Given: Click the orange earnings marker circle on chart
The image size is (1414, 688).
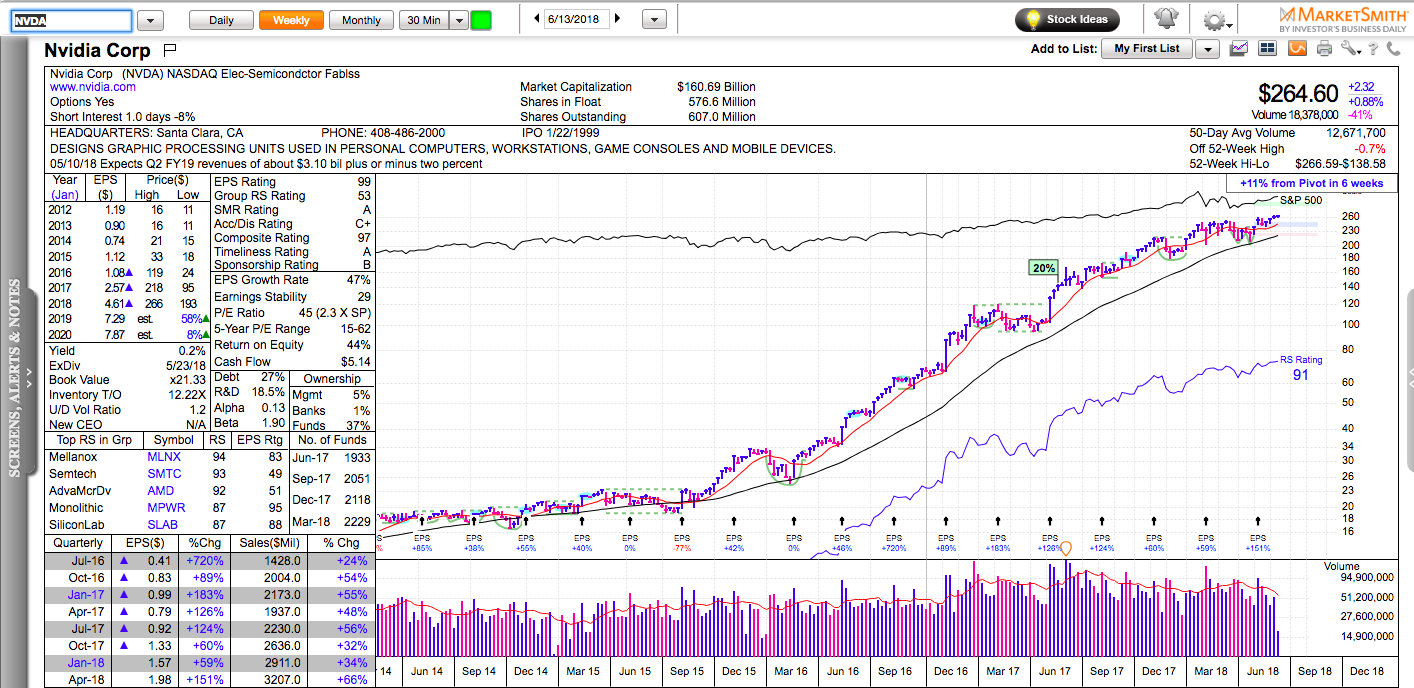Looking at the screenshot, I should [1066, 548].
